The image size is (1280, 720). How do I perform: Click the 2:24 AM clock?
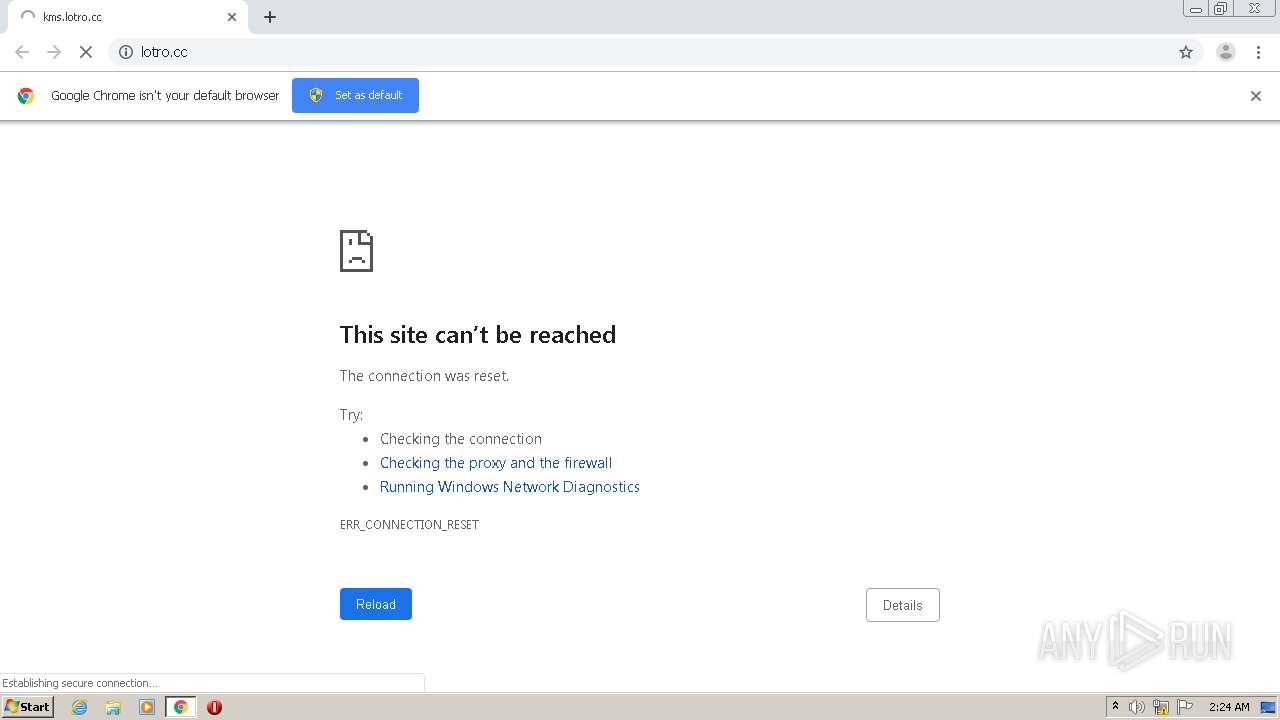coord(1229,707)
